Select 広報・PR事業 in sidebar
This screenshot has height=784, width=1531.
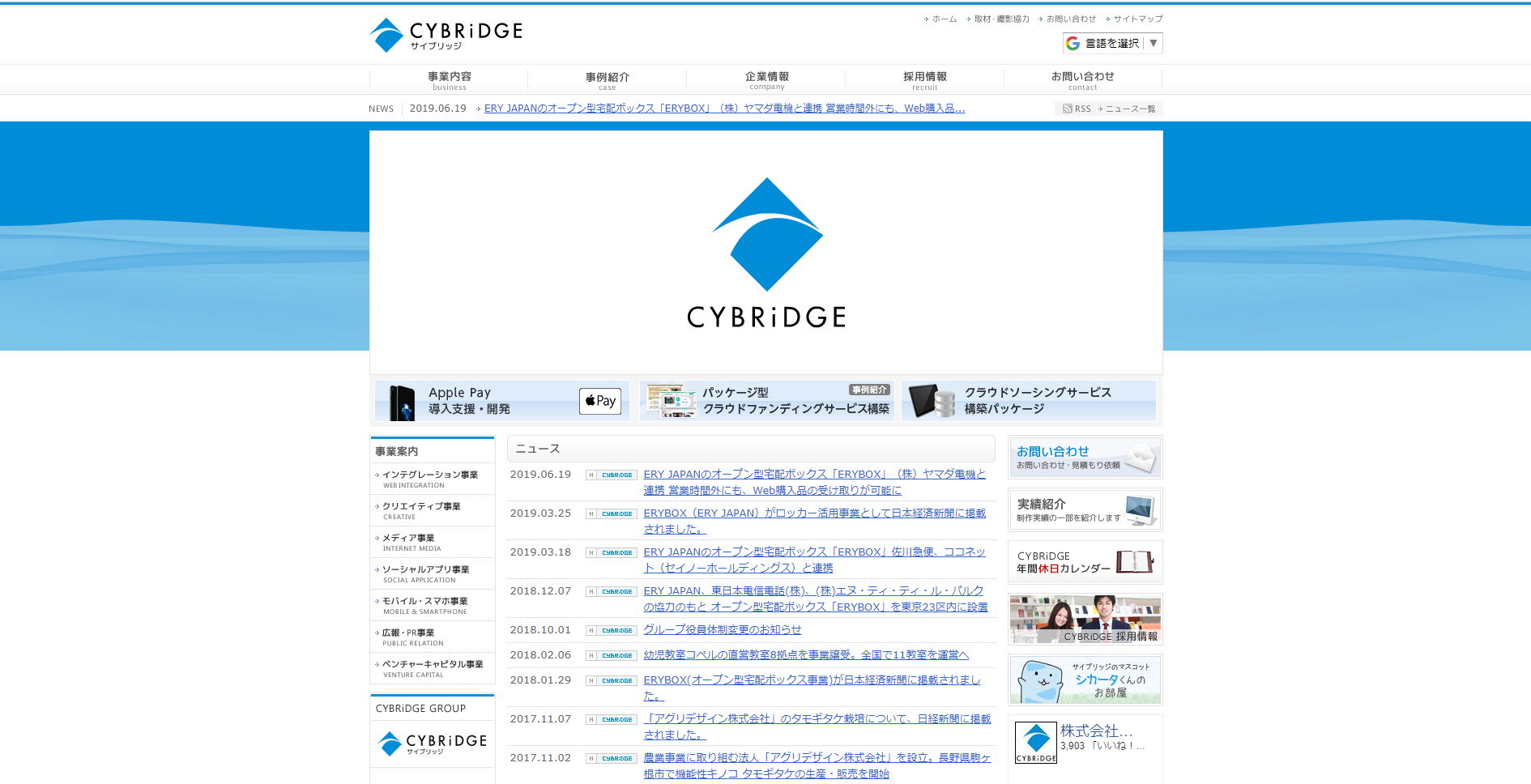pyautogui.click(x=432, y=637)
